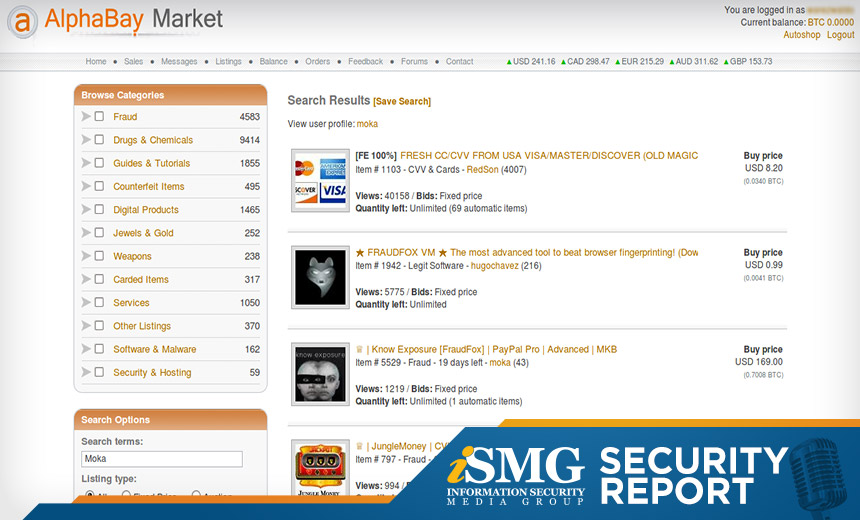Open the FRESH CC/CVV listing title
Image resolution: width=860 pixels, height=520 pixels.
[x=549, y=156]
